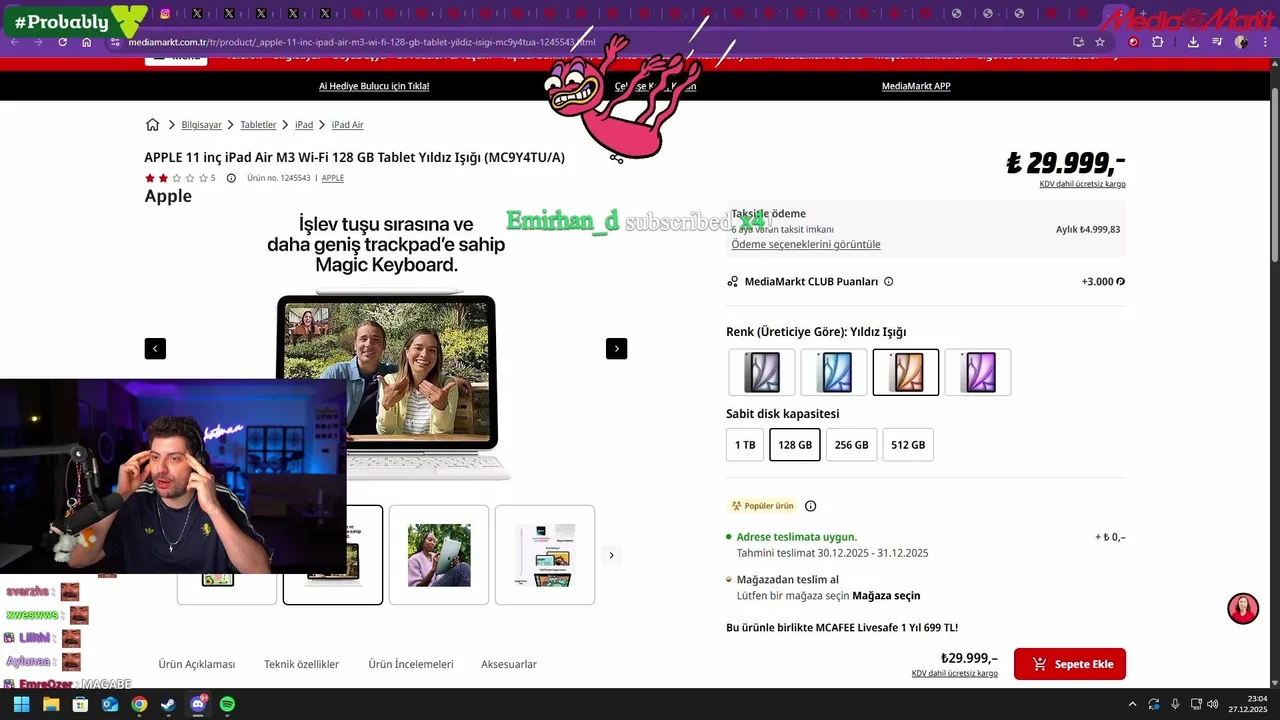Open the Teknik özellikler tab

(x=301, y=664)
